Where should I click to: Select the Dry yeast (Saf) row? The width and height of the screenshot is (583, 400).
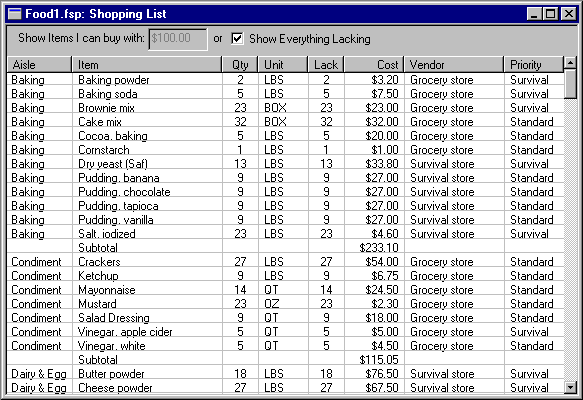(285, 164)
